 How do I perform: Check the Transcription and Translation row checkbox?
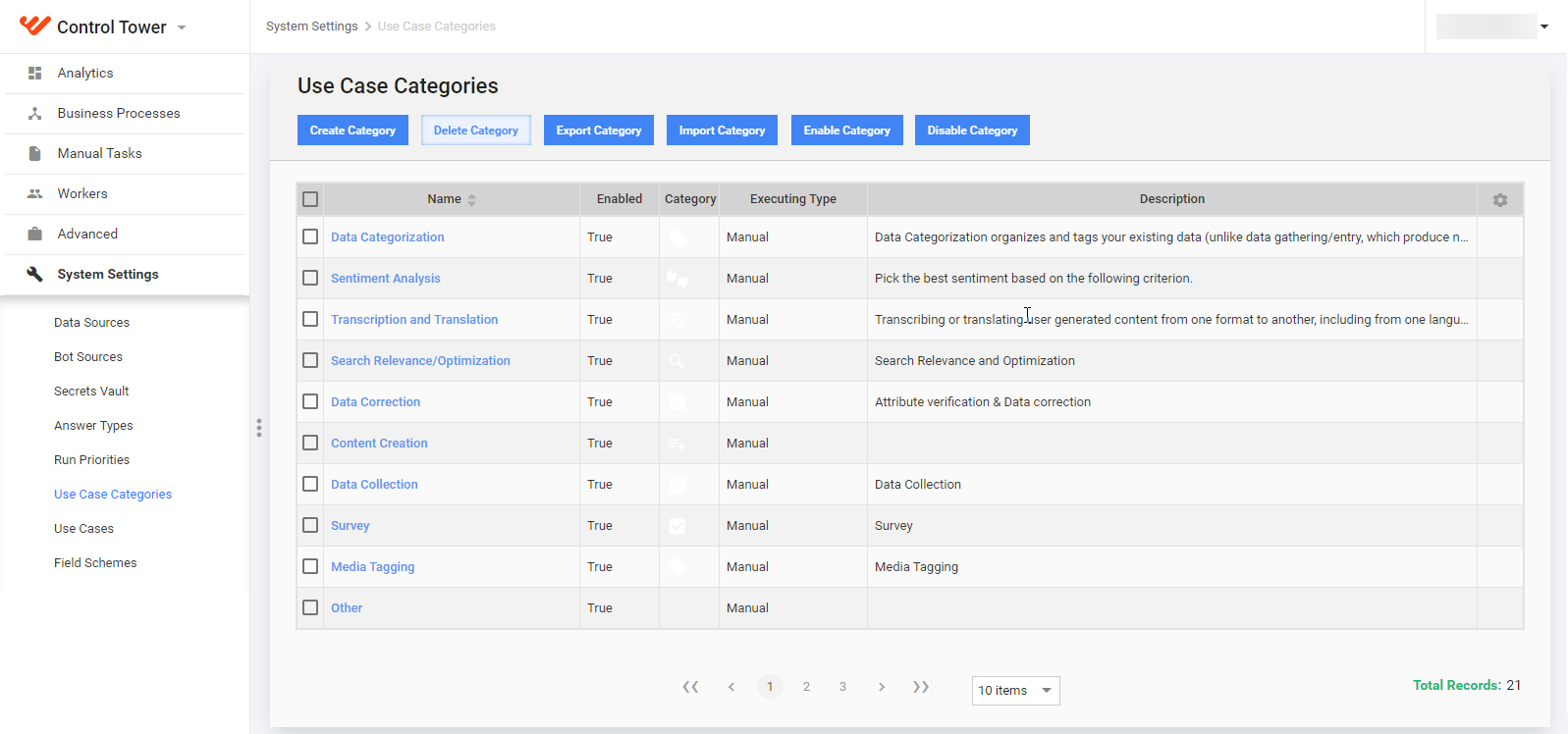tap(310, 319)
